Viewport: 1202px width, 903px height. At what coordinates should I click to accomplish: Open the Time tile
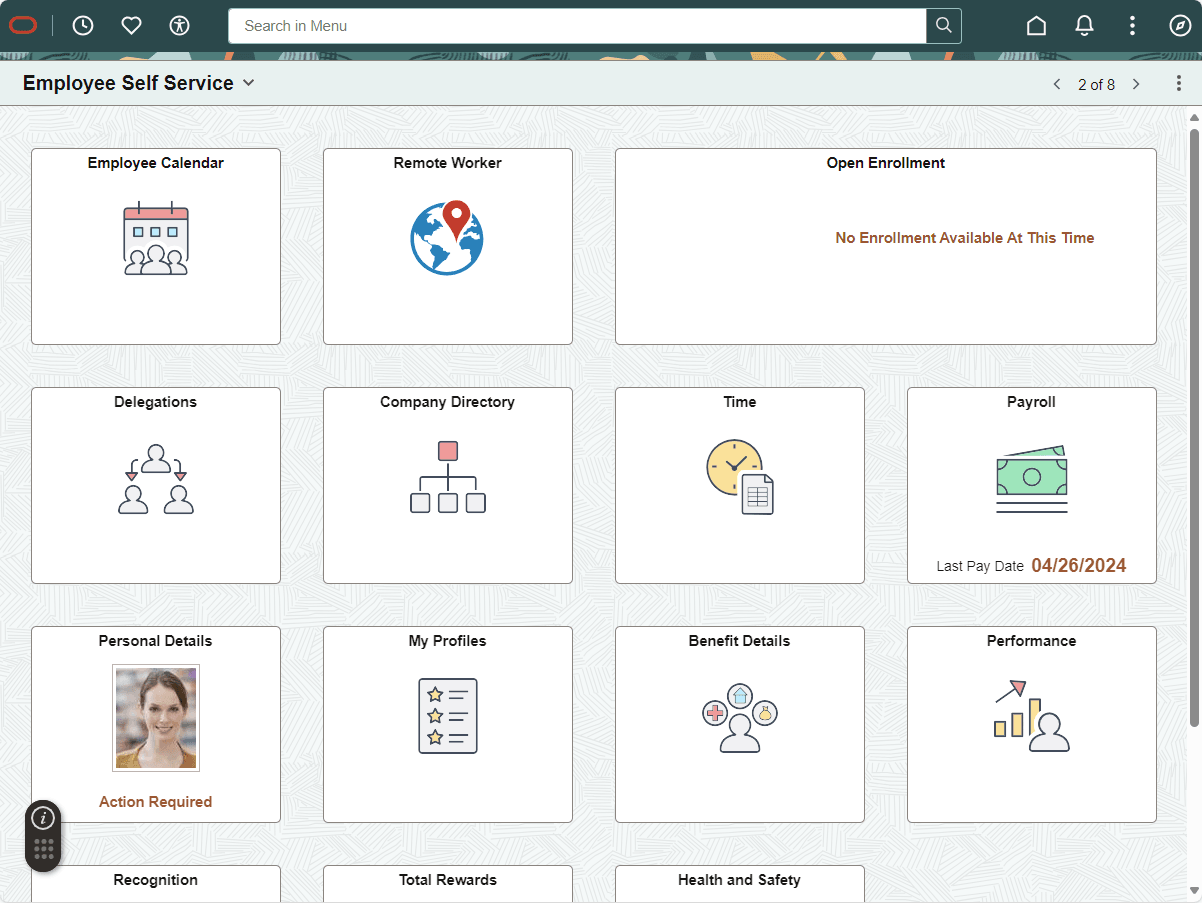[739, 485]
